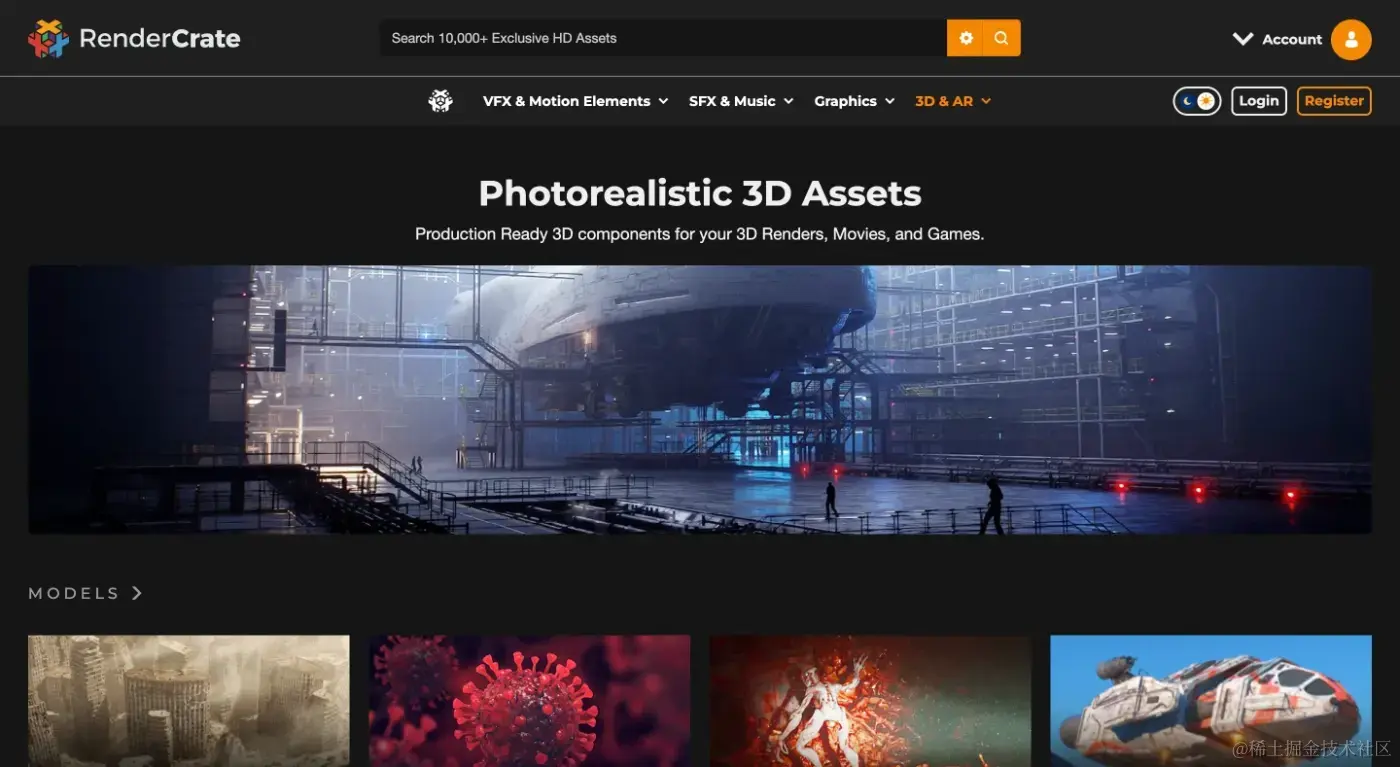Click the RenderCrate logo icon

coord(47,38)
